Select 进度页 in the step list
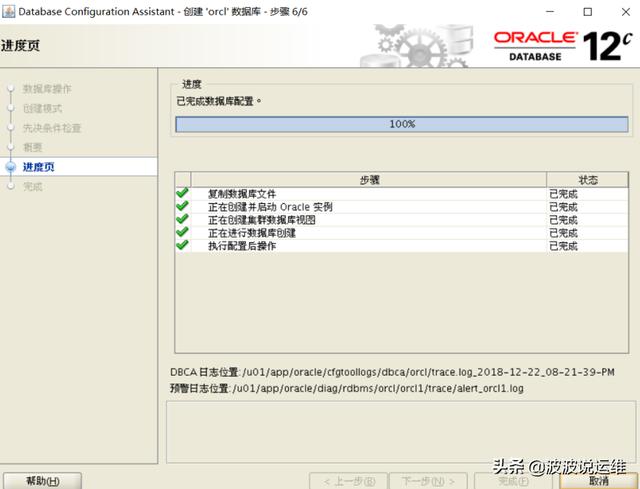Viewport: 640px width, 489px height. [38, 167]
